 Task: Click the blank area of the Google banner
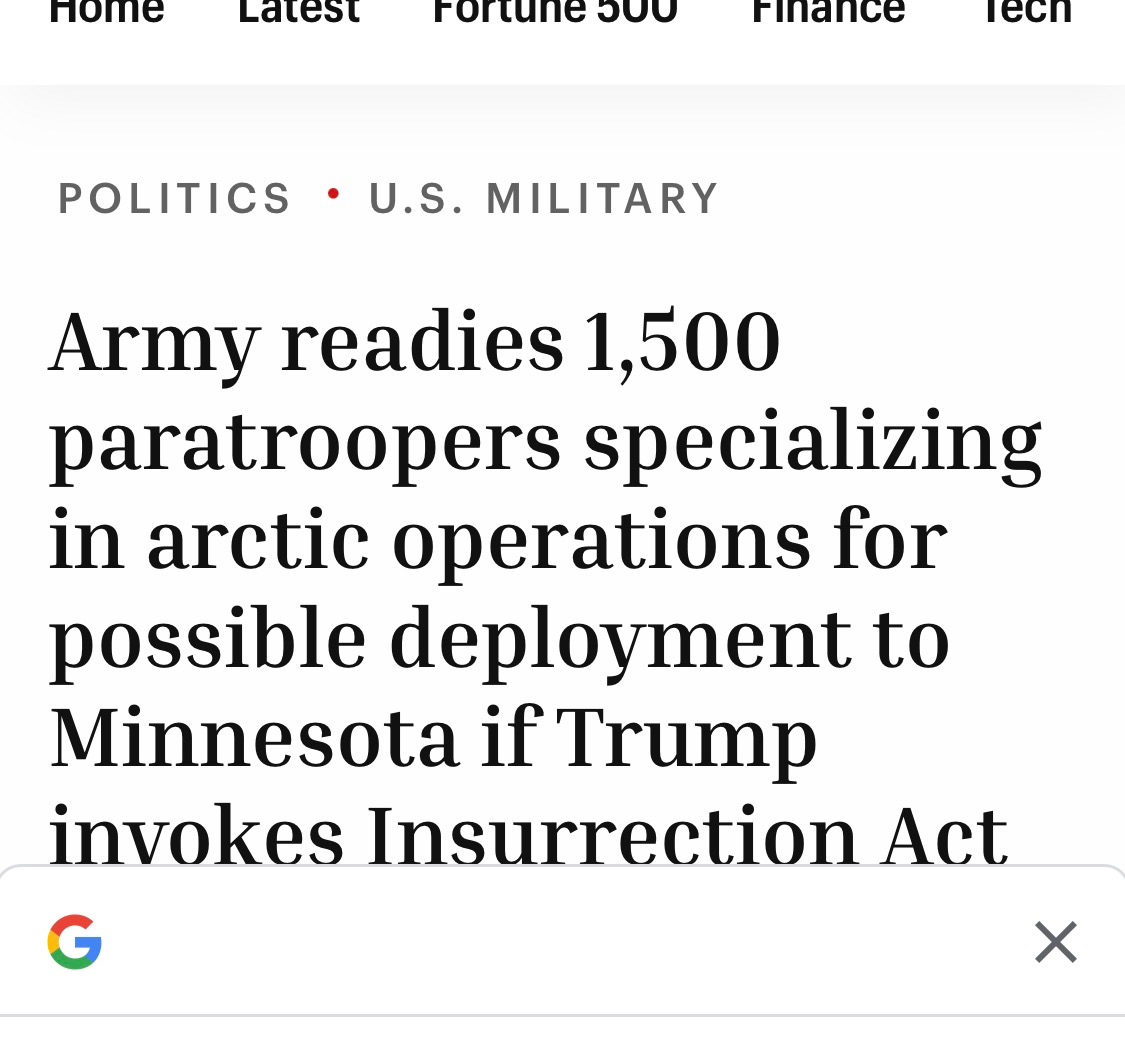560,942
